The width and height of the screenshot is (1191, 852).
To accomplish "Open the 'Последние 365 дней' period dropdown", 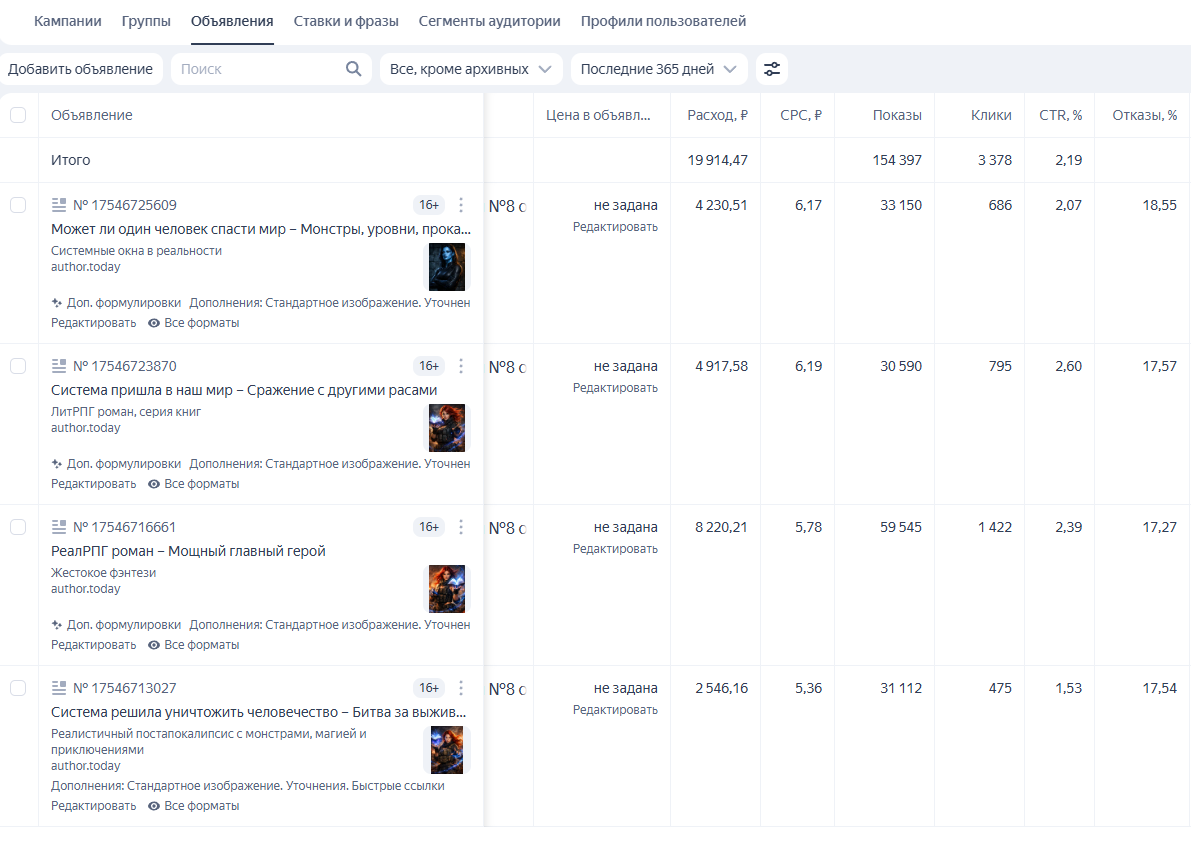I will (659, 69).
